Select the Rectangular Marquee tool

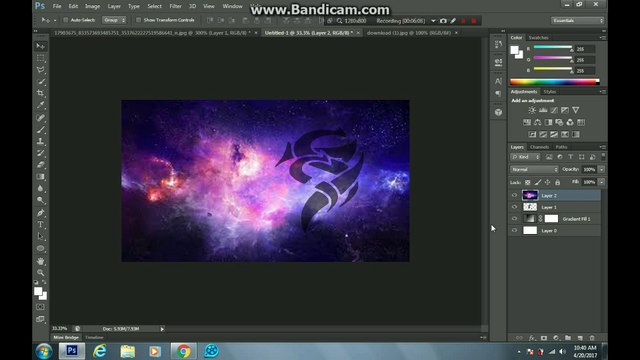pyautogui.click(x=41, y=58)
